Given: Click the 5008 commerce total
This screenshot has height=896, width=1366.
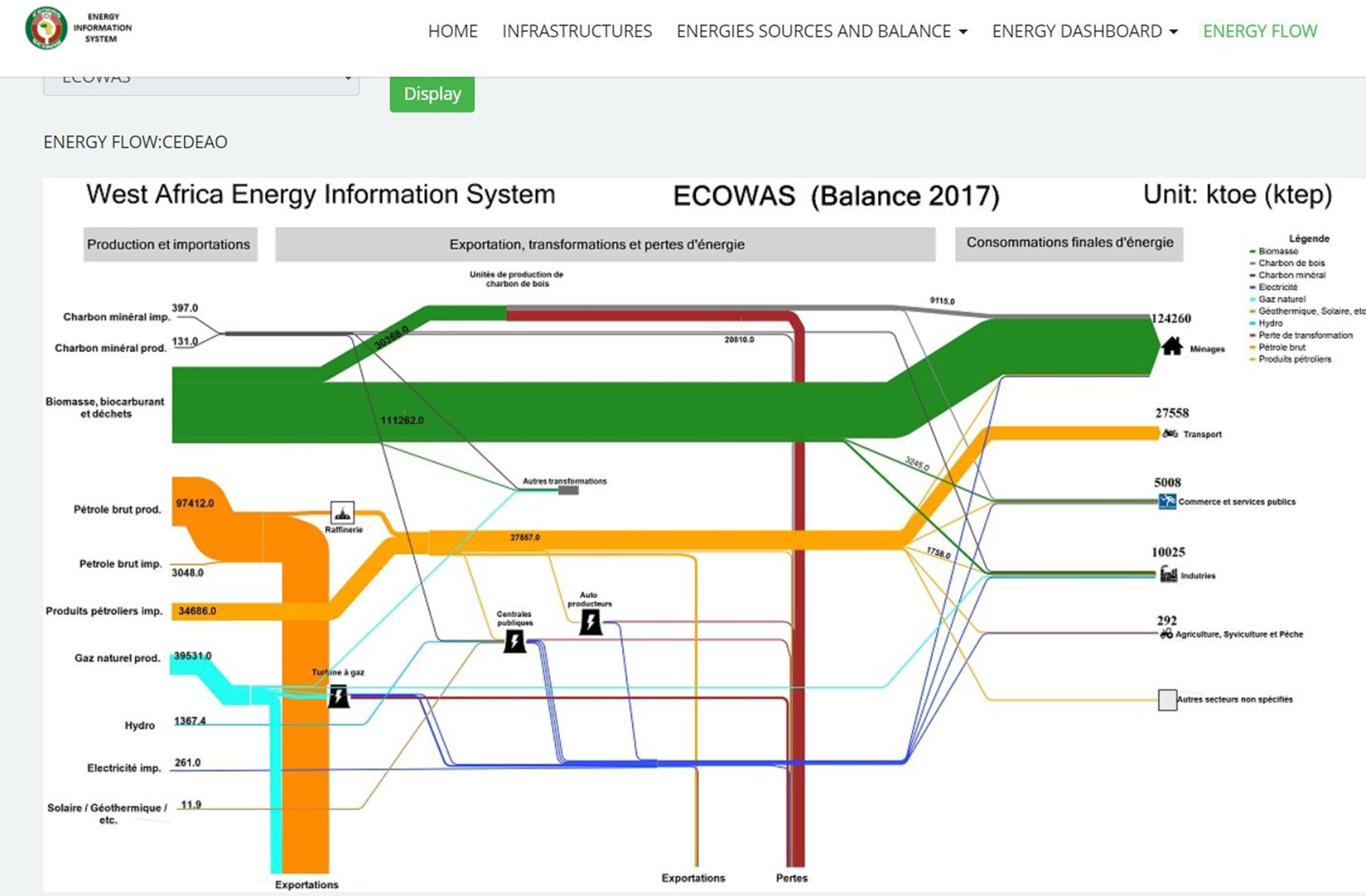Looking at the screenshot, I should point(1167,482).
